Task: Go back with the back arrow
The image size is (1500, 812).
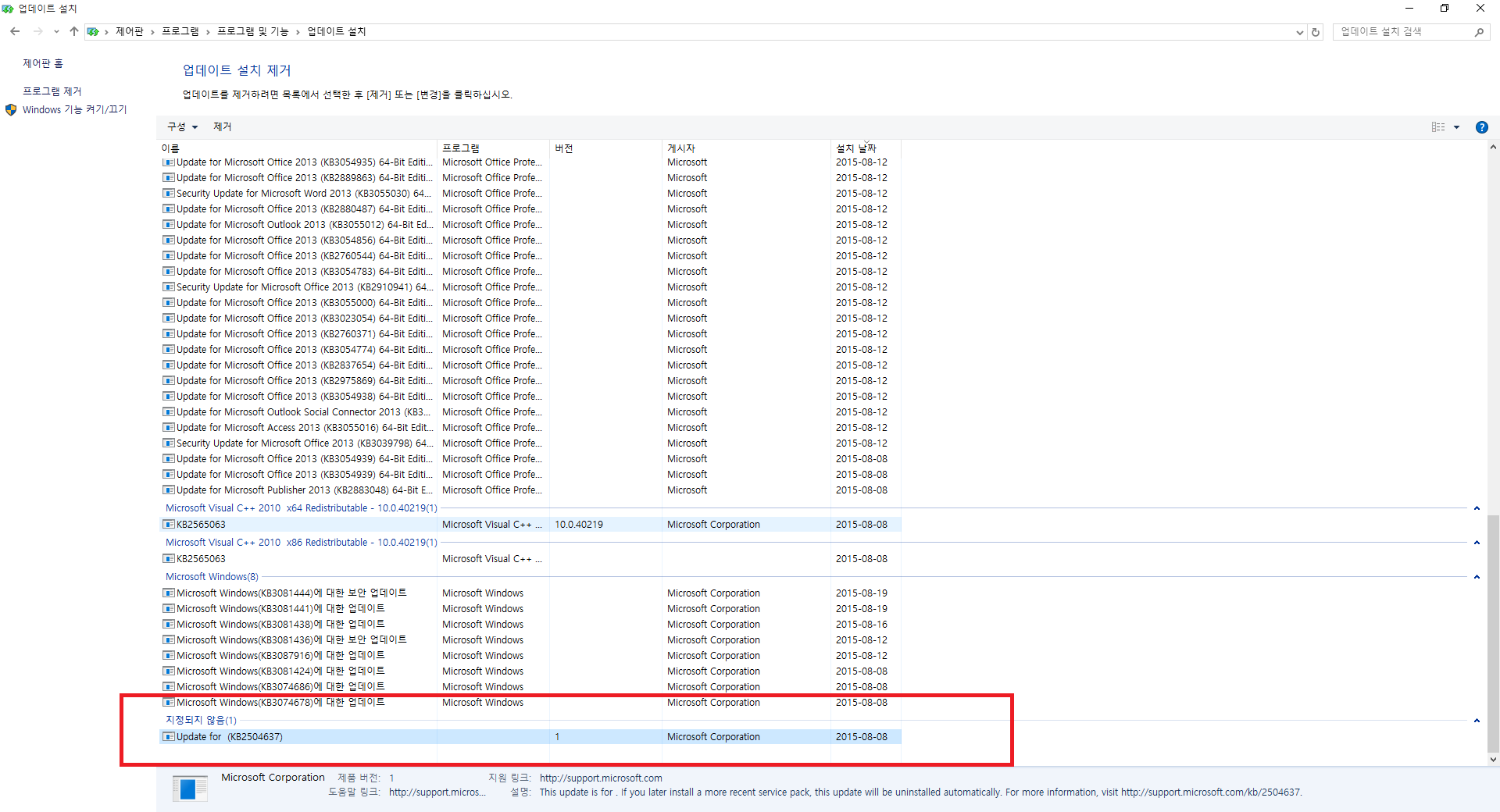Action: tap(15, 31)
